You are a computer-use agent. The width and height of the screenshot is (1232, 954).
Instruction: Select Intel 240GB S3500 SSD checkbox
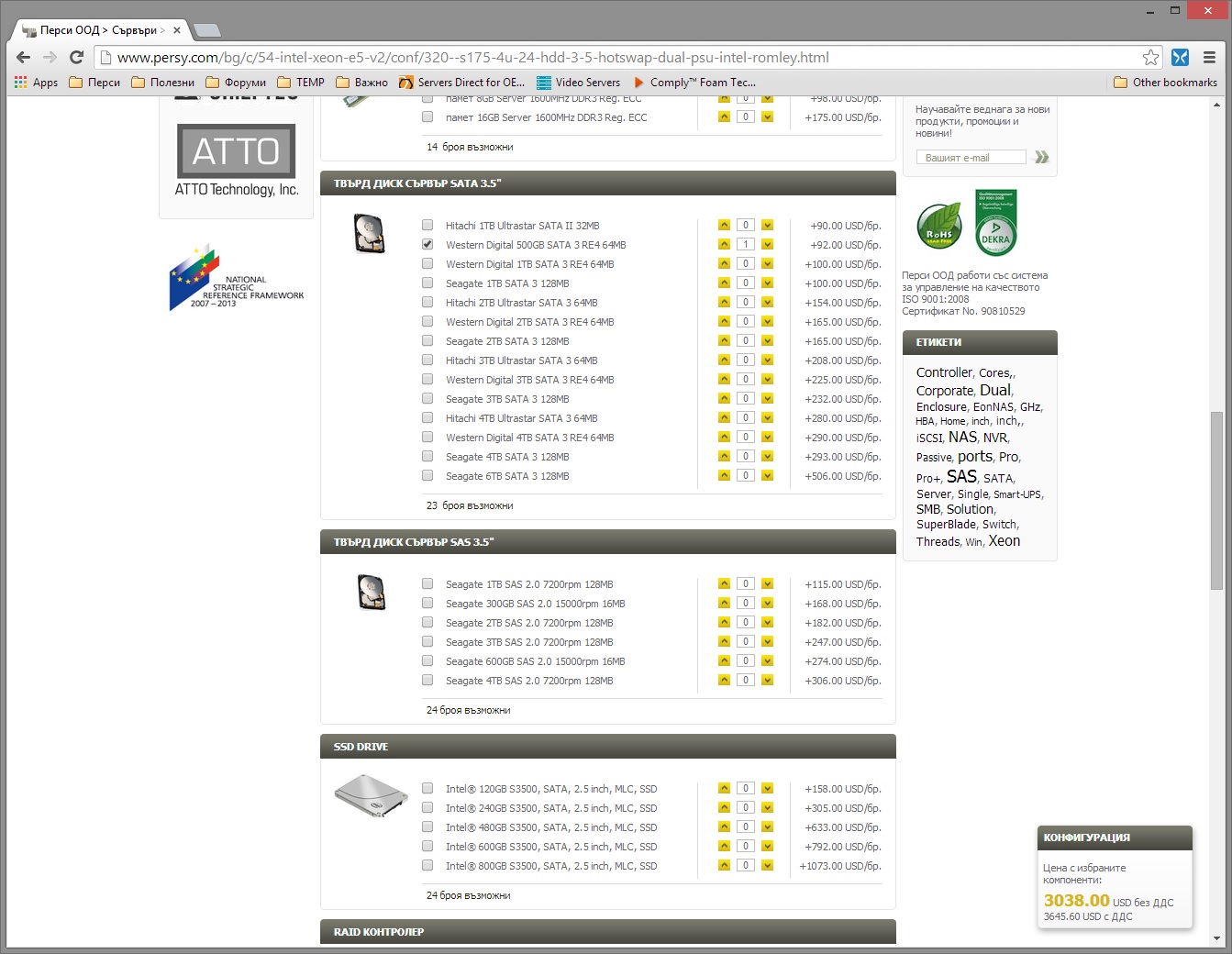click(427, 807)
